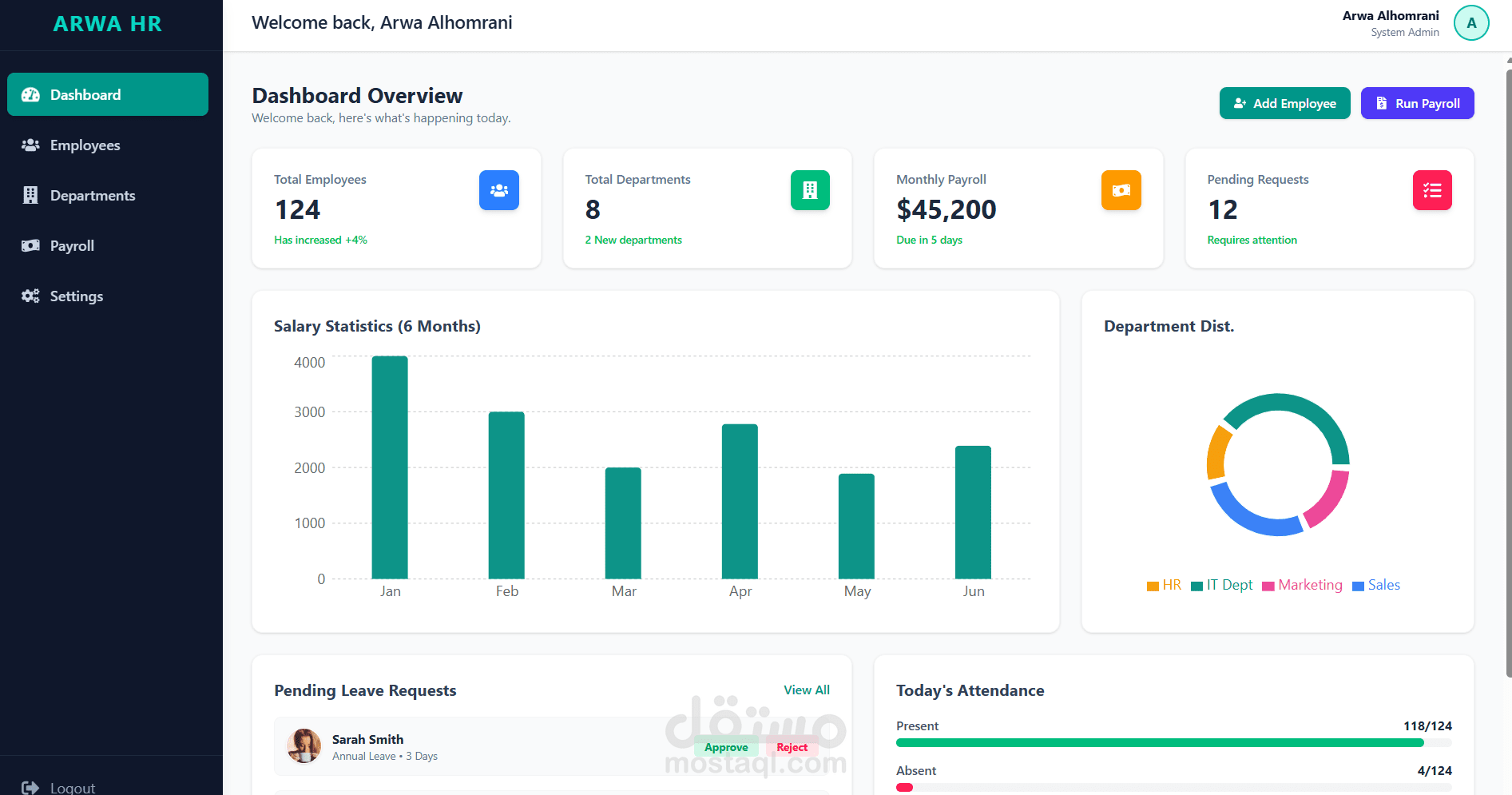Click the Settings gear icon
1512x795 pixels.
pyautogui.click(x=30, y=296)
